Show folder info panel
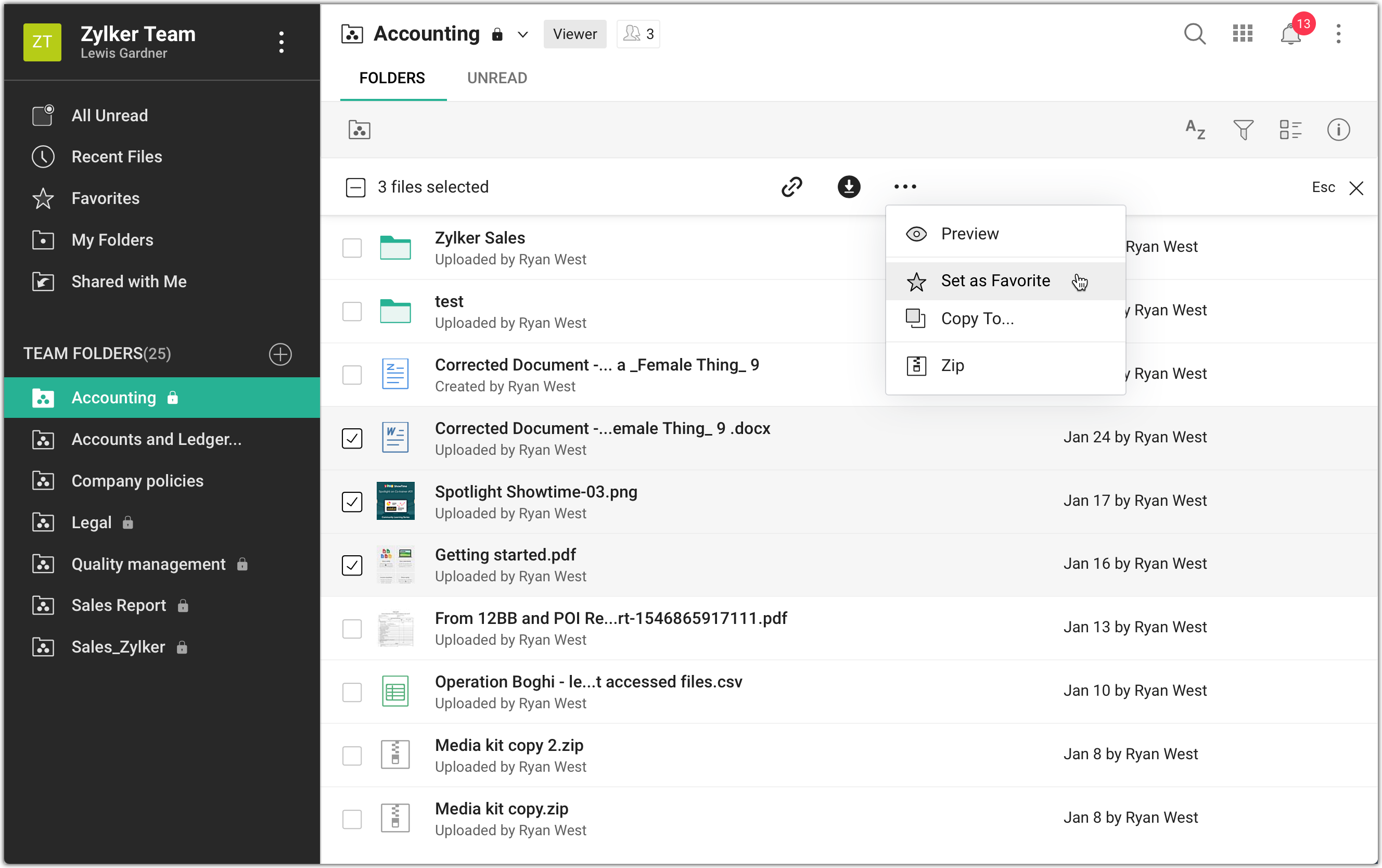This screenshot has height=868, width=1382. [1338, 130]
